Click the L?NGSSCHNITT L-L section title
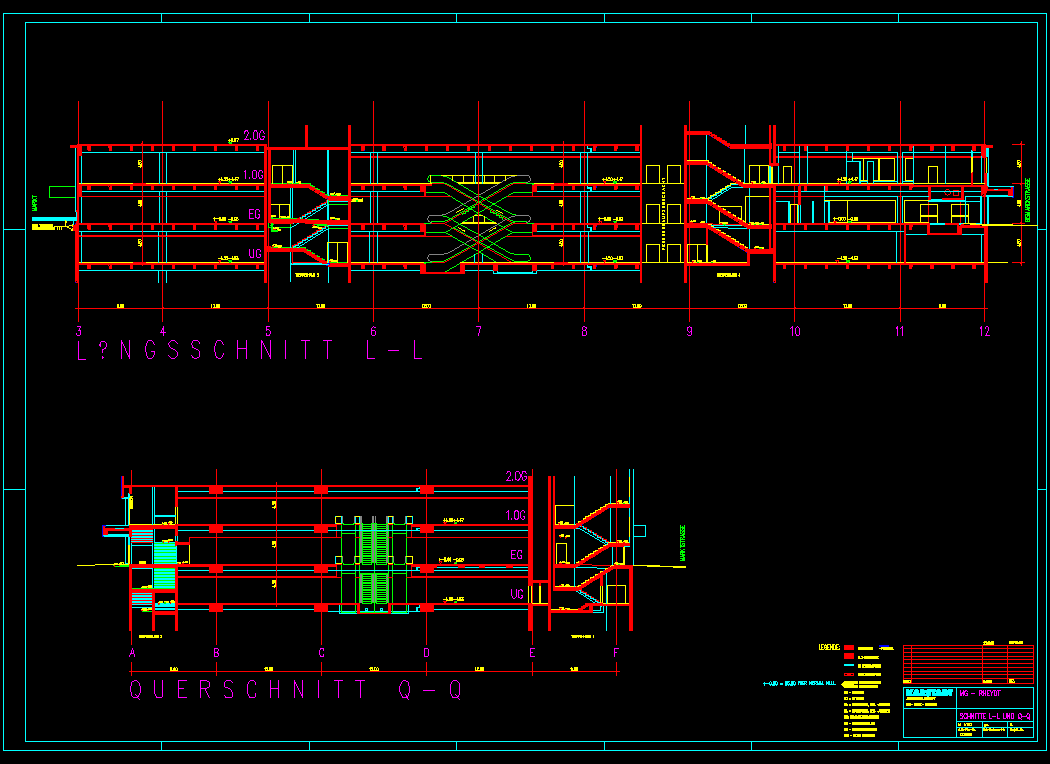 click(250, 351)
